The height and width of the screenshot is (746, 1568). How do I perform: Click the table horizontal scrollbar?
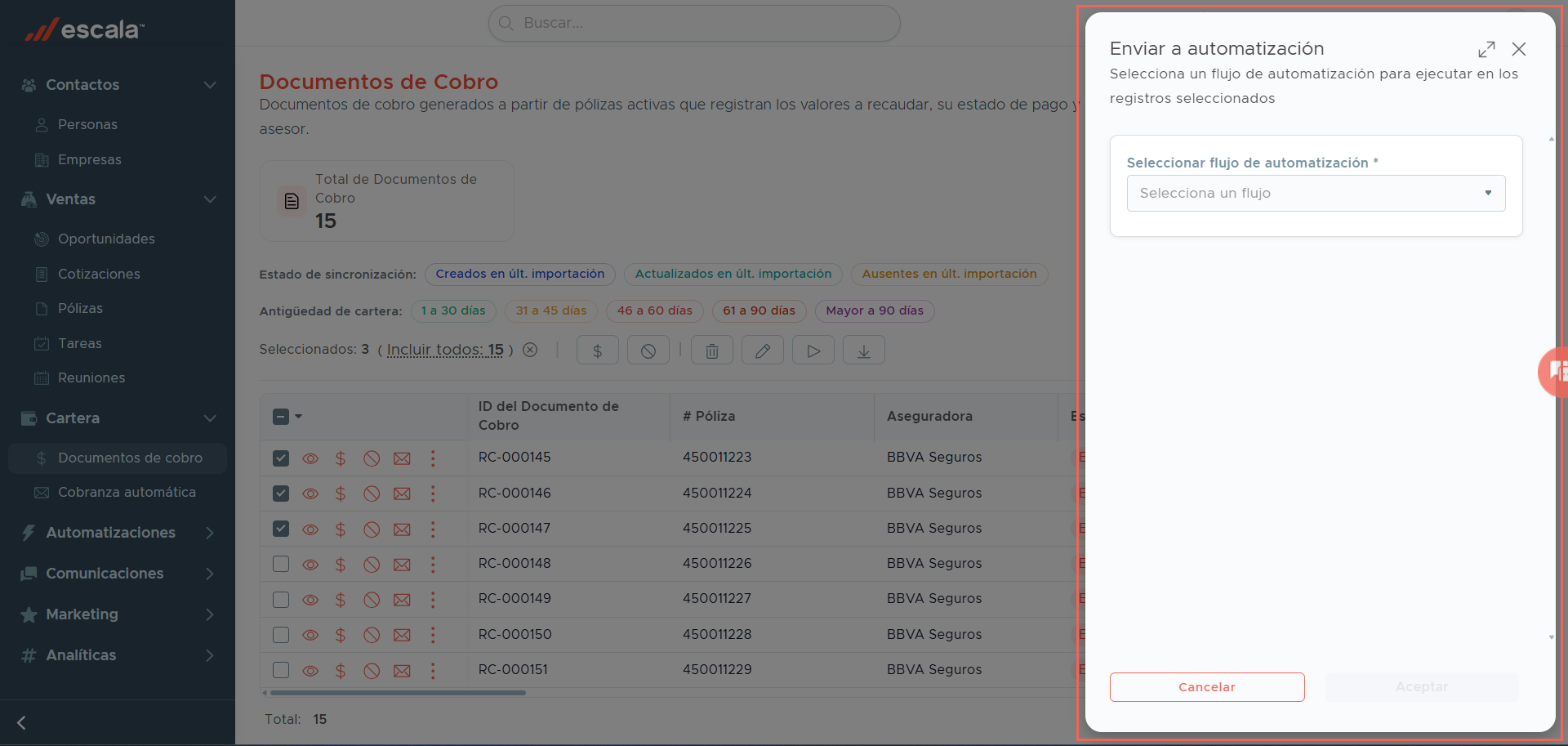(398, 693)
